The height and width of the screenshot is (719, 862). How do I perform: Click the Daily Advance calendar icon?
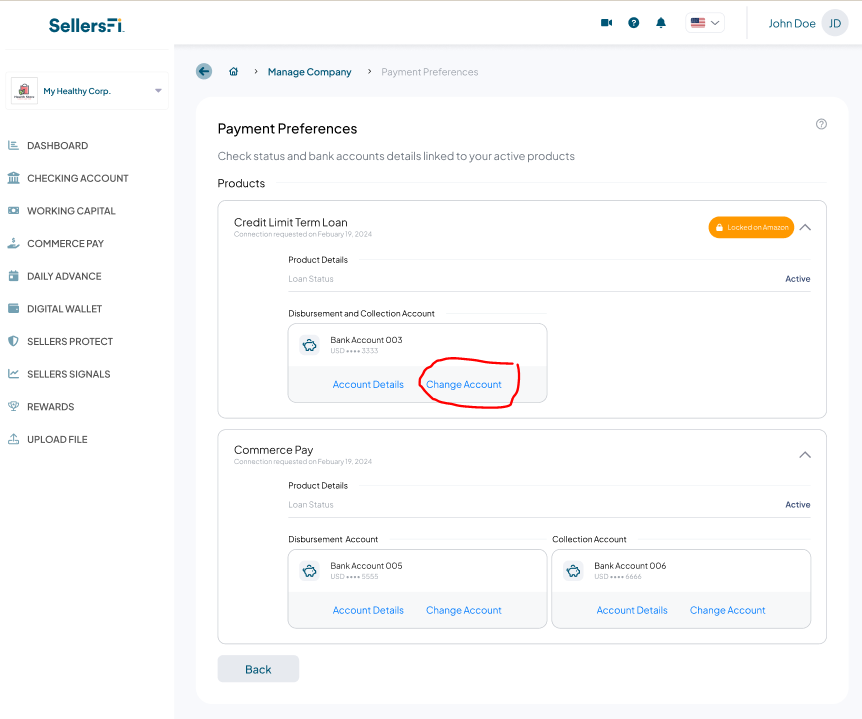click(13, 275)
